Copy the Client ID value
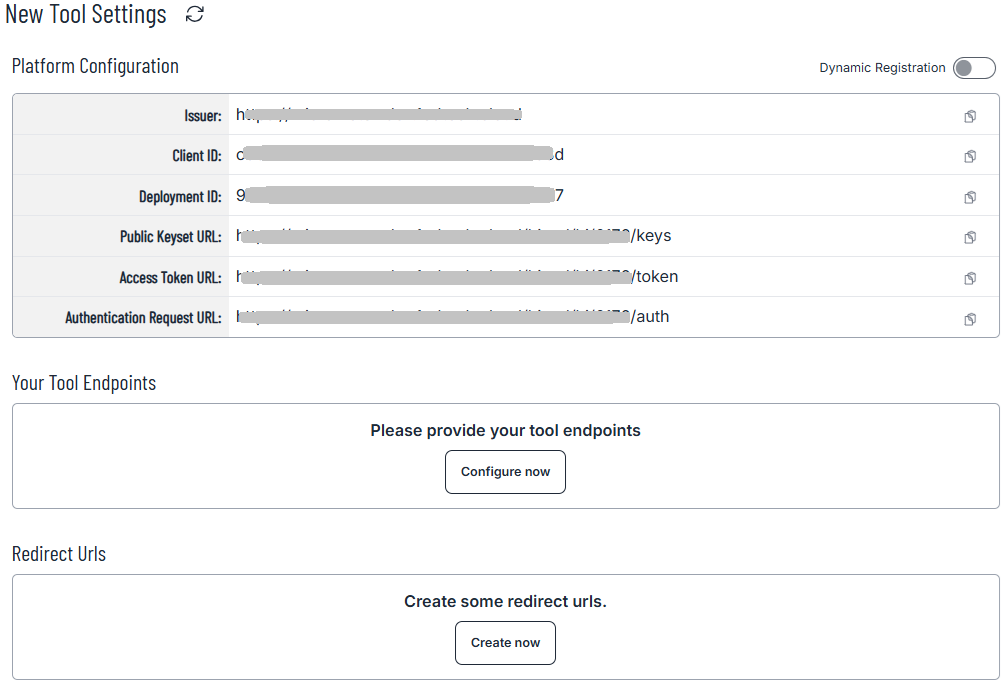The width and height of the screenshot is (1003, 684). pos(969,156)
